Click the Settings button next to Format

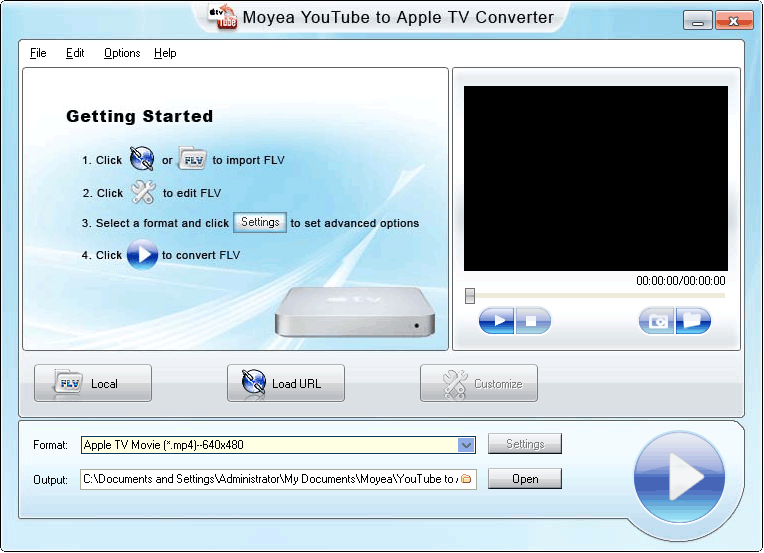click(525, 444)
